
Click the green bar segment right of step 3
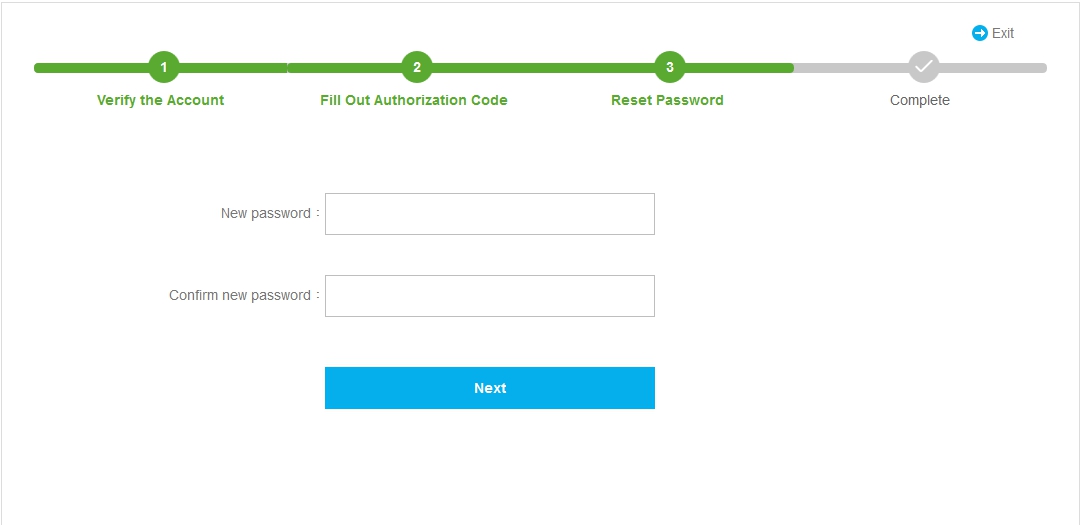coord(739,68)
